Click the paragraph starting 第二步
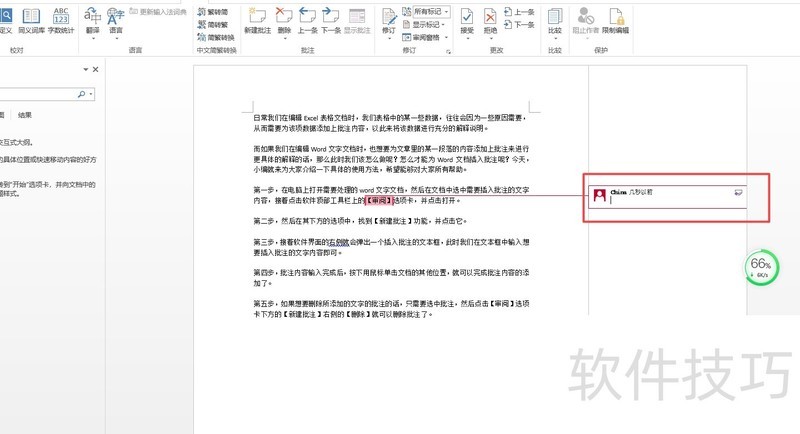 tap(360, 221)
